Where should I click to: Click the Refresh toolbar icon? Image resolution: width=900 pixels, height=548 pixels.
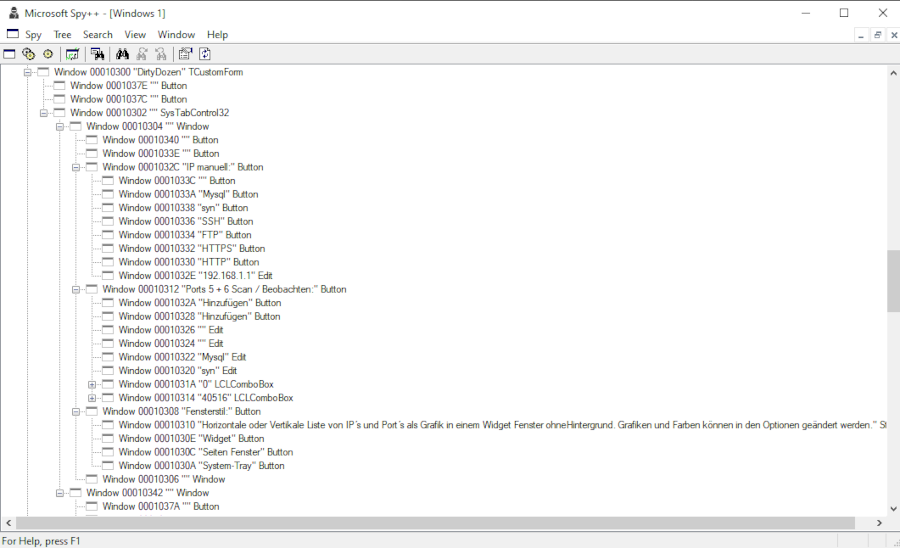pyautogui.click(x=205, y=54)
